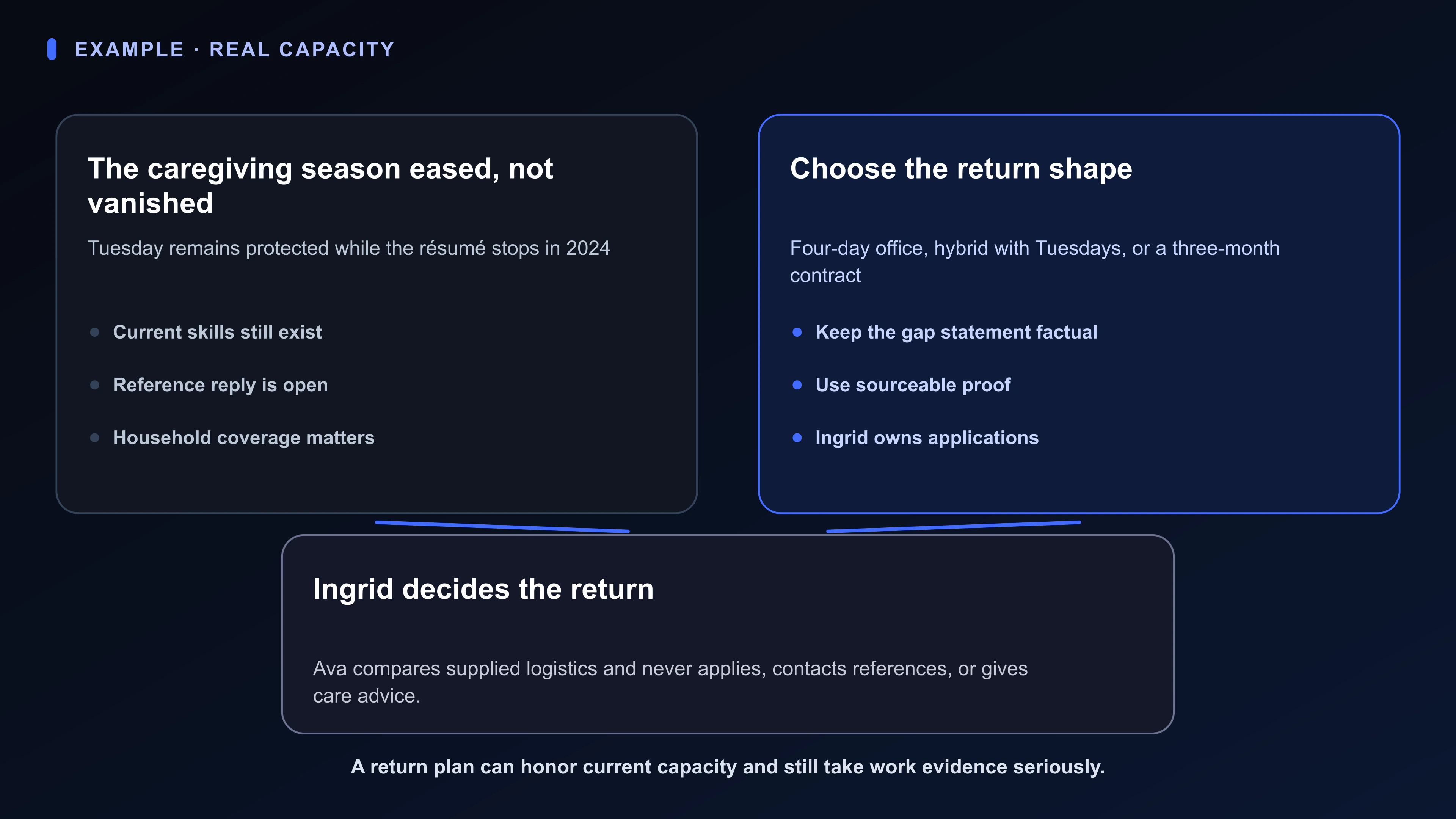
Task: Click the bullet dot before Reference reply is open
Action: 95,385
